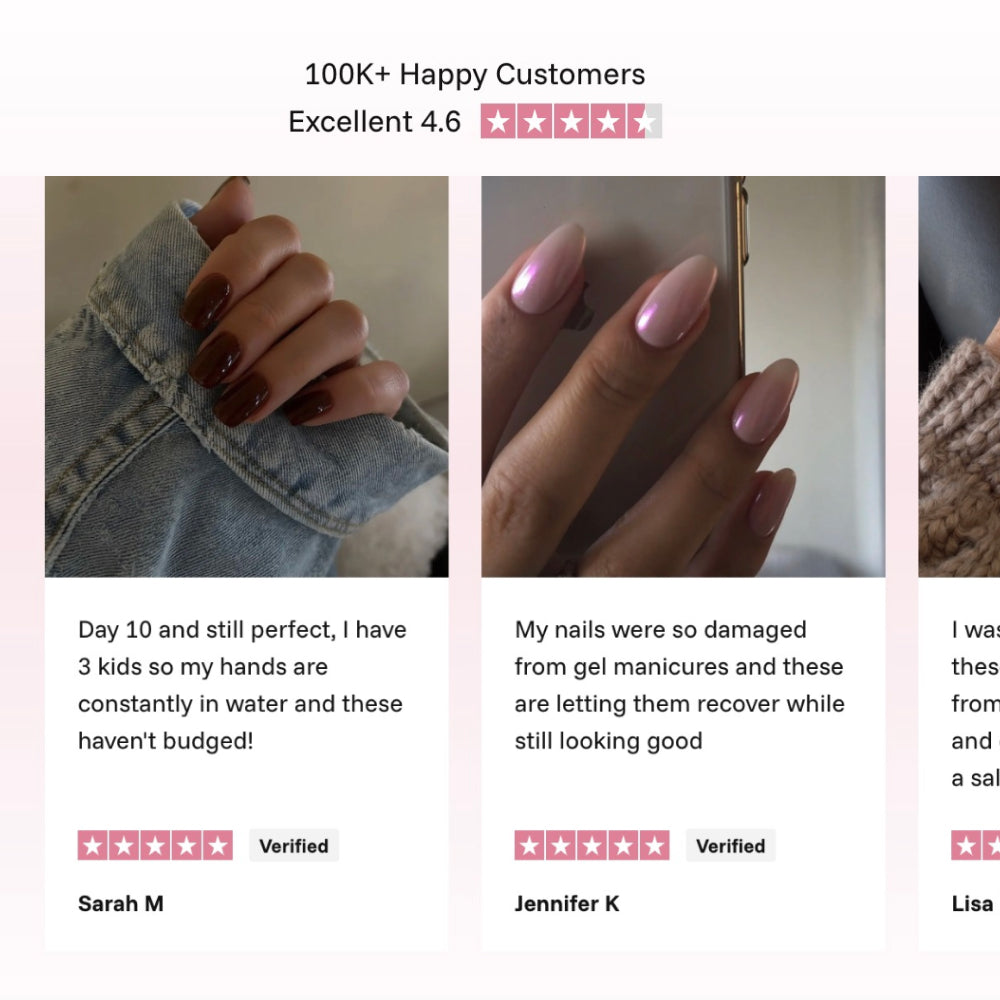1000x1000 pixels.
Task: Click the first star of Sarah M's rating
Action: pos(93,846)
